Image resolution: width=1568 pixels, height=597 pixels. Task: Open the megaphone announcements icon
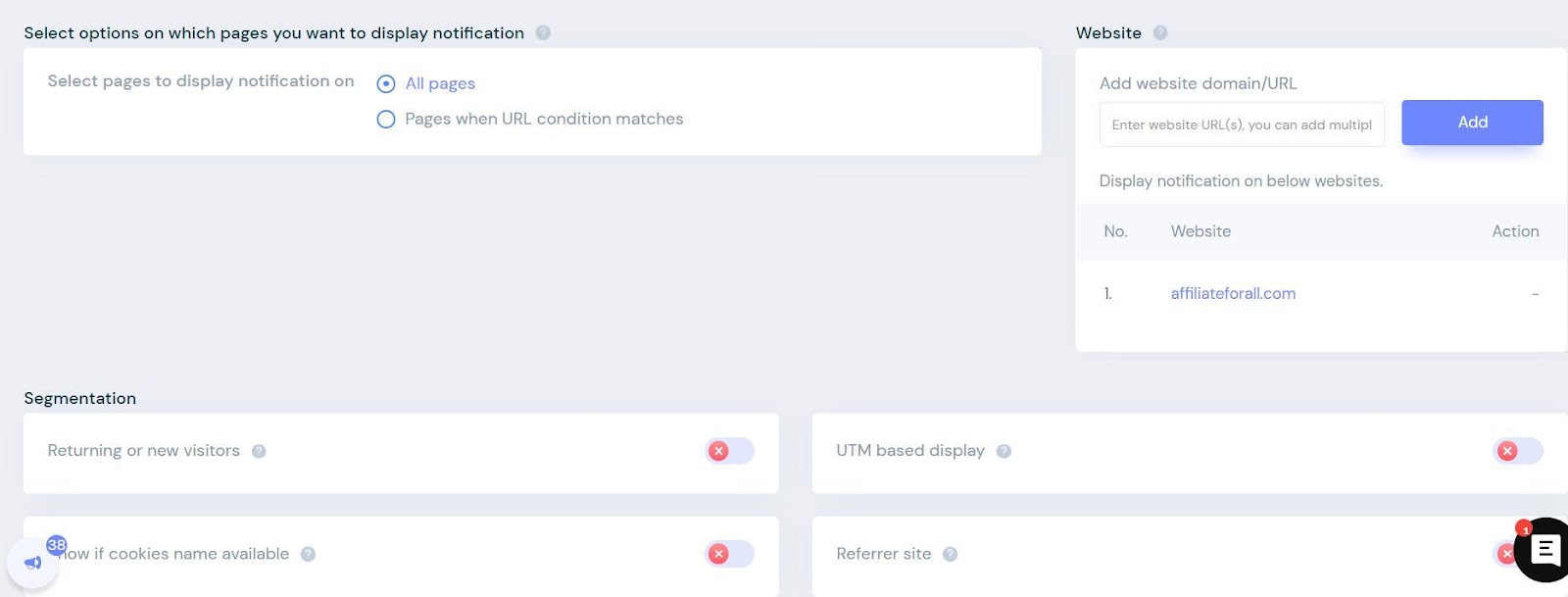point(32,563)
